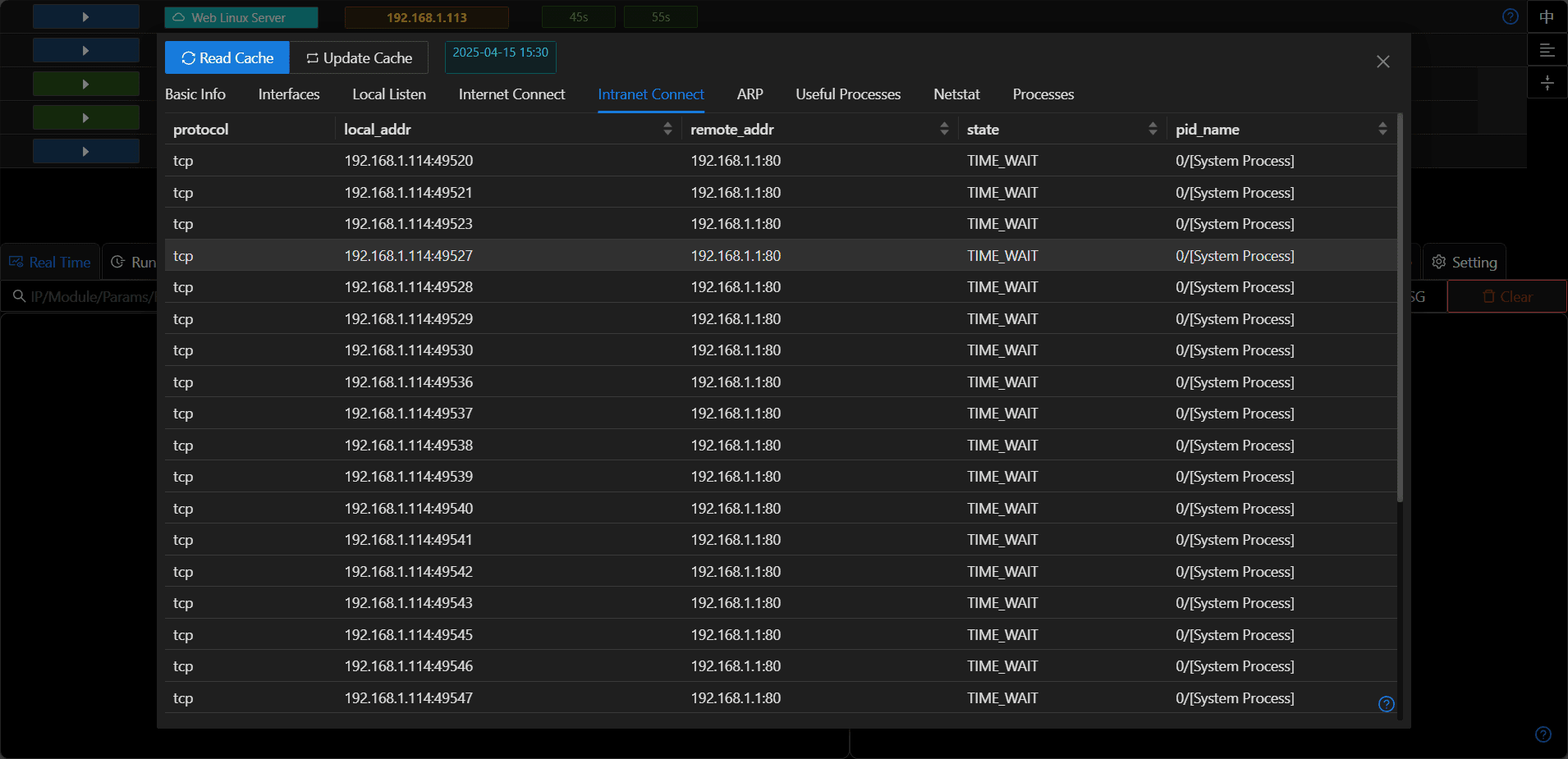Open the Local Listen tab
The image size is (1568, 759).
(389, 94)
